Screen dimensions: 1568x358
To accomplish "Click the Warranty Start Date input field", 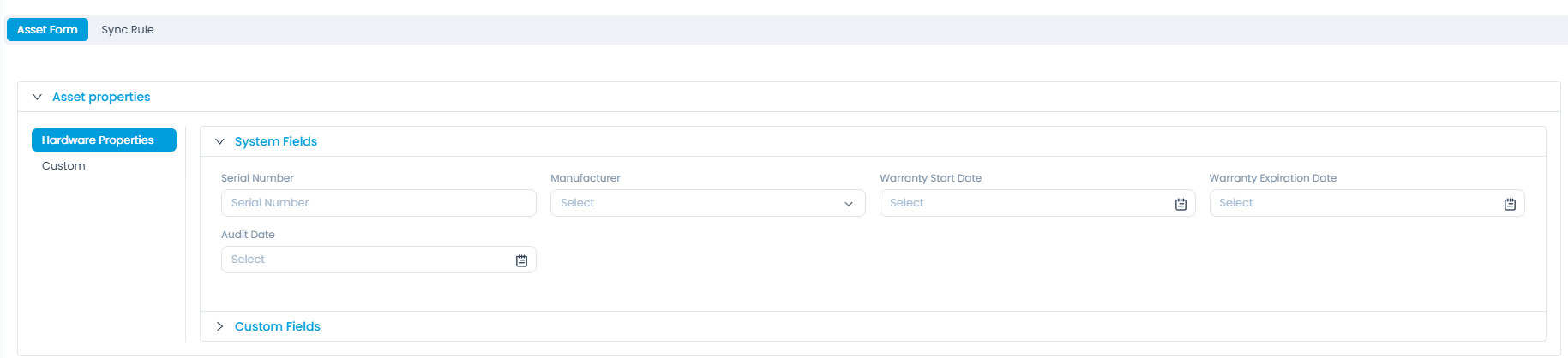I will (1024, 203).
